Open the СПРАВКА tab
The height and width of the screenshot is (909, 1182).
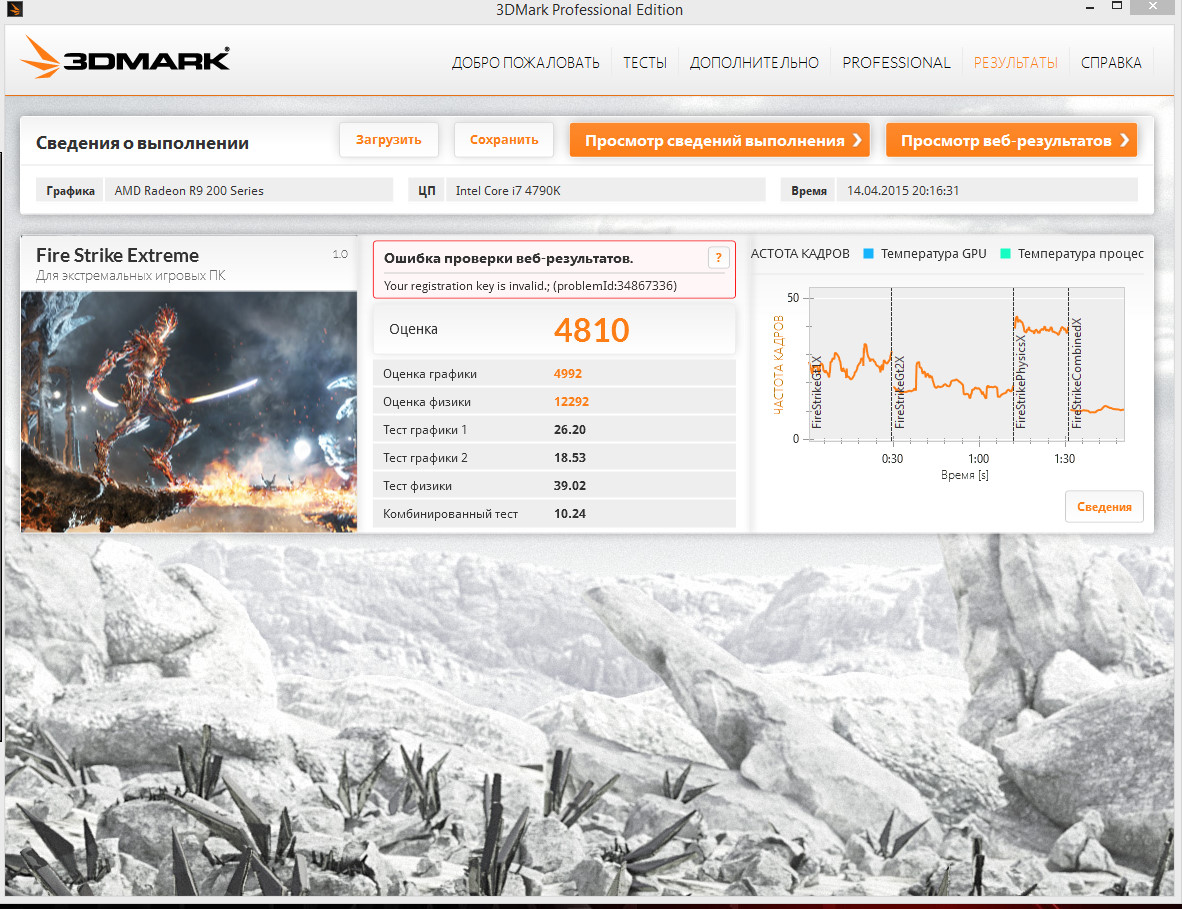point(1111,63)
